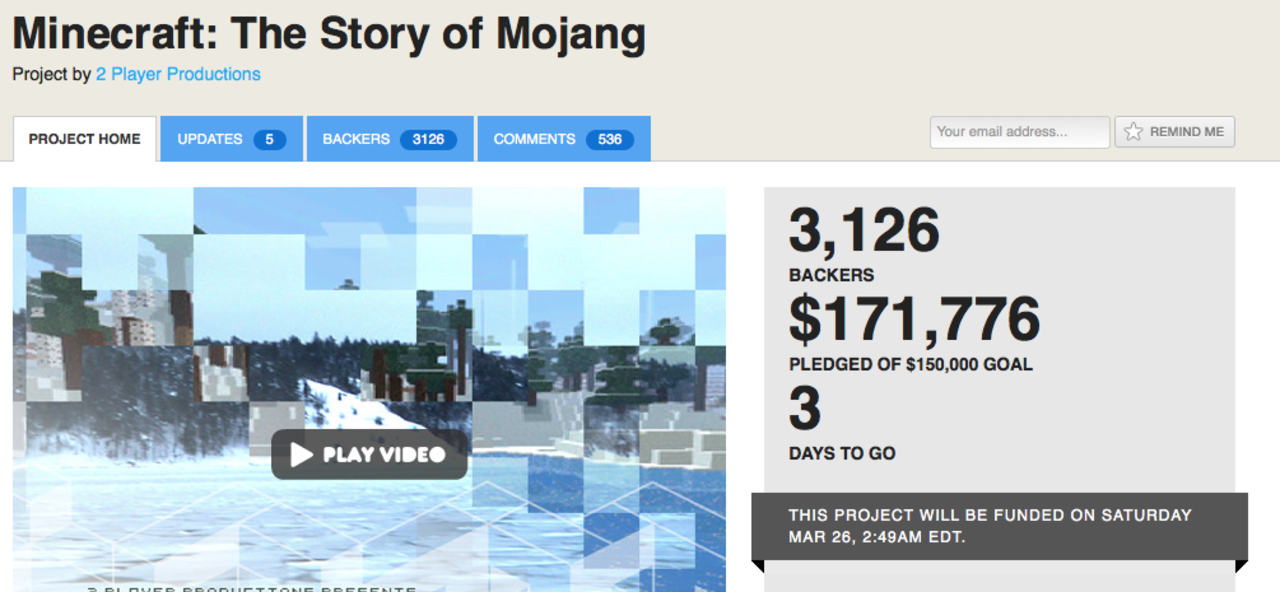
Task: Click the star icon next to Remind Me
Action: [x=1132, y=131]
